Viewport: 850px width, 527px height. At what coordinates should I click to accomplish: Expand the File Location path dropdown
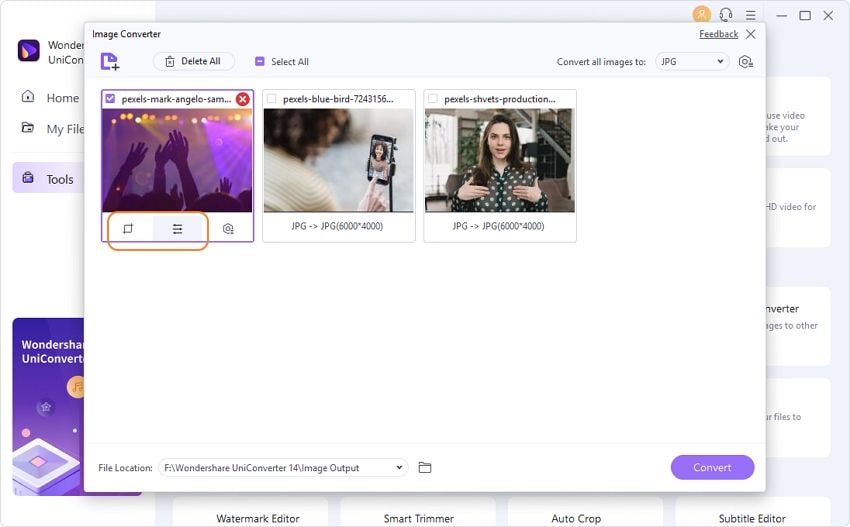283,467
